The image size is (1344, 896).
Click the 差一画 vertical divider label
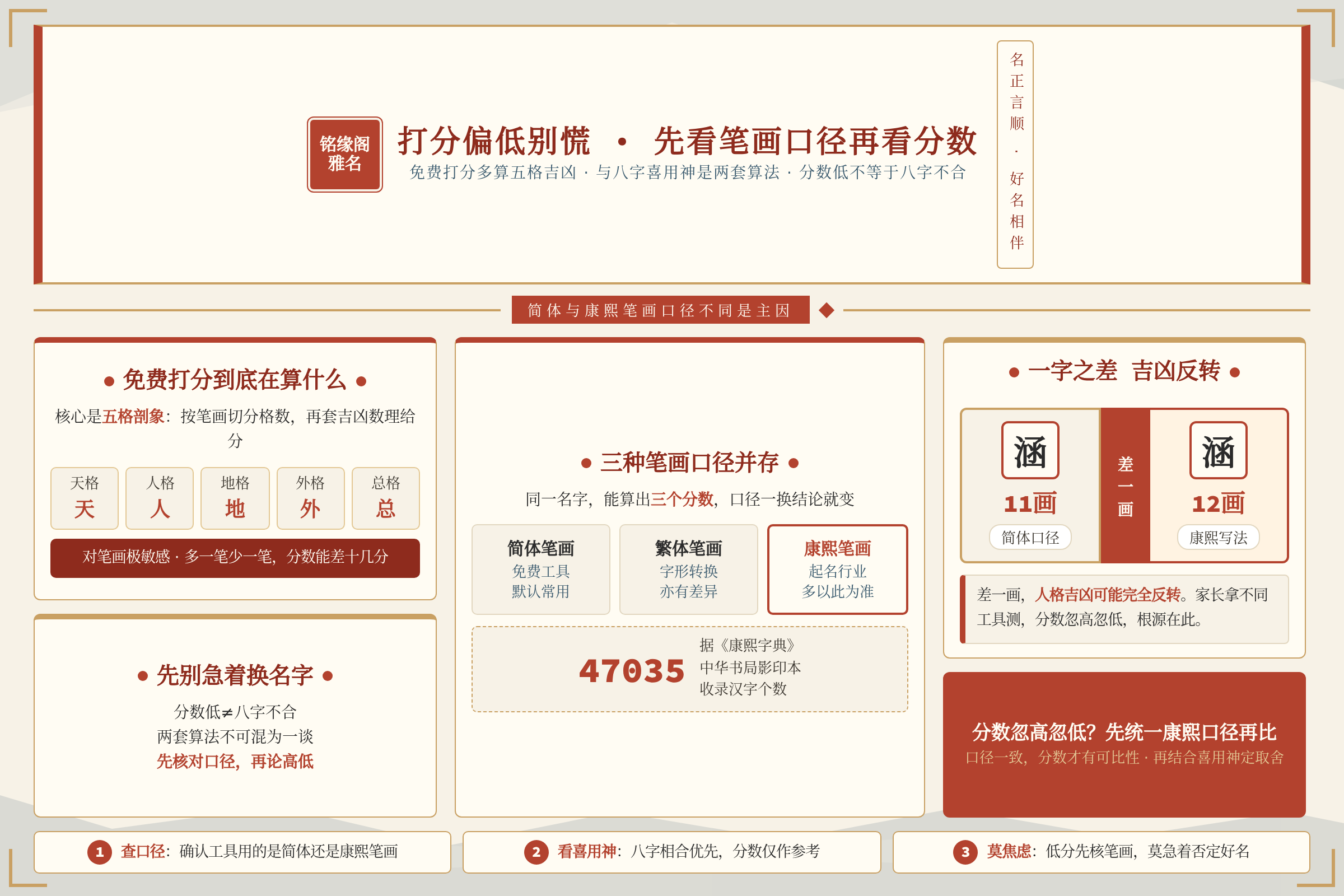(x=1125, y=486)
